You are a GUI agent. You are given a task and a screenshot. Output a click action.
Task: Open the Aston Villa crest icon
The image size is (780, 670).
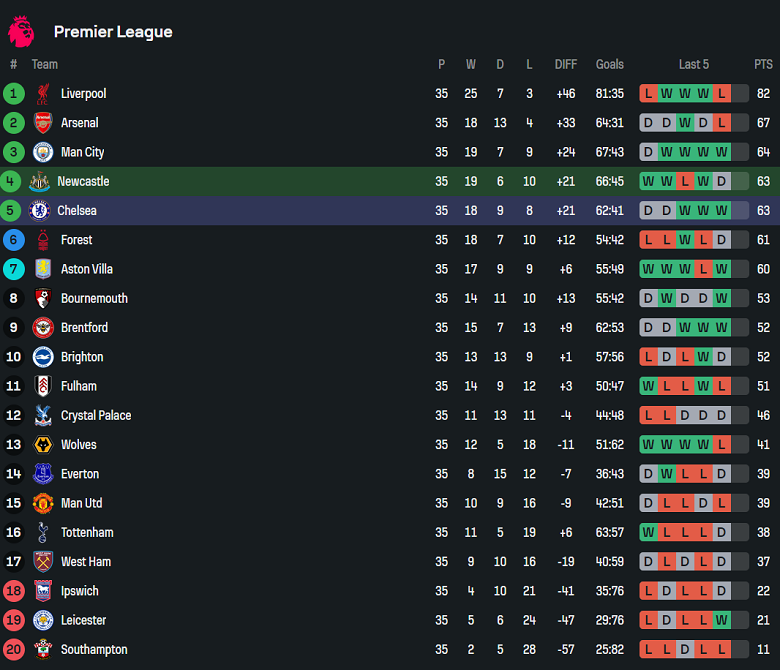pos(43,269)
